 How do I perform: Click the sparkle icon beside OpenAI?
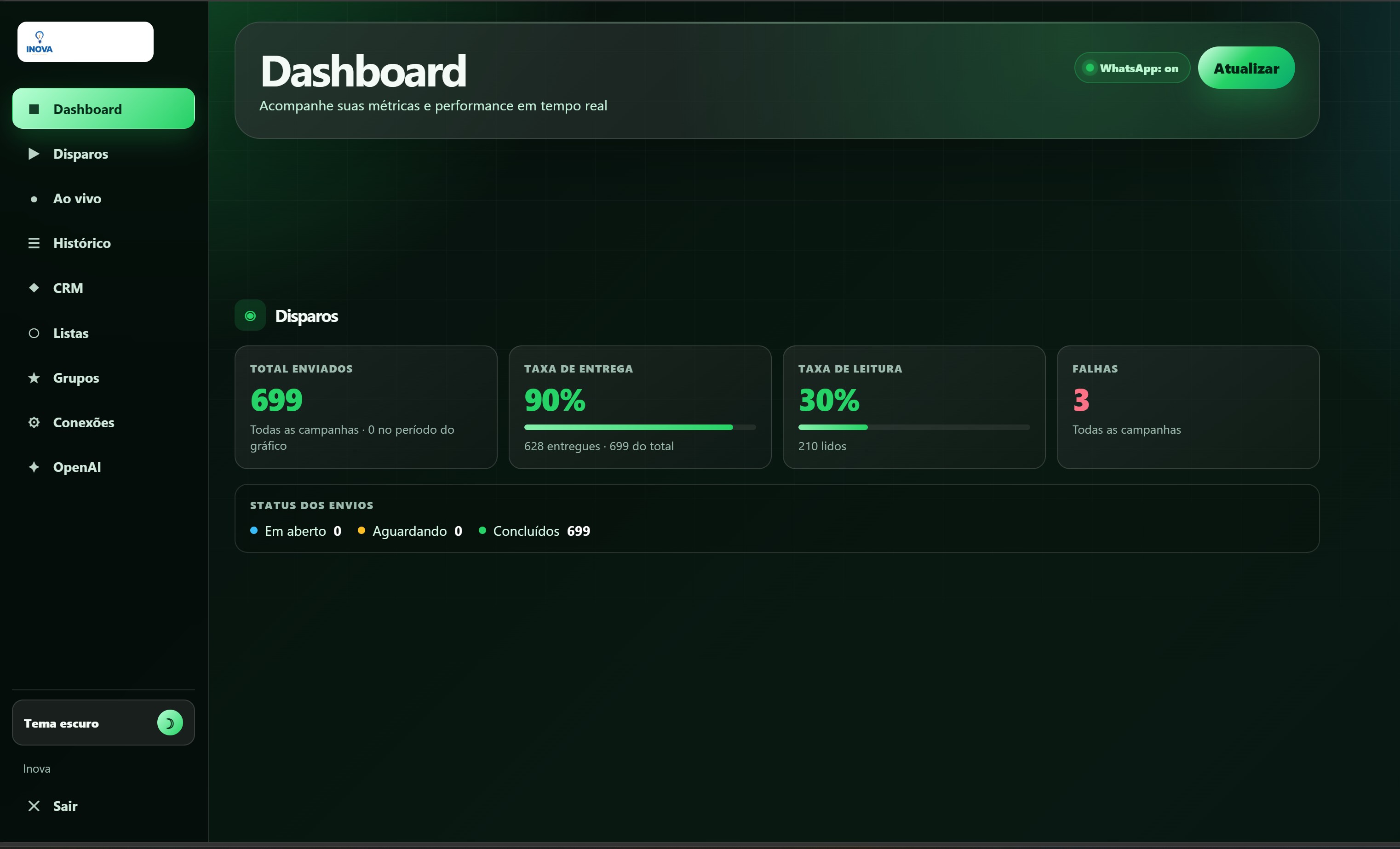pyautogui.click(x=34, y=467)
